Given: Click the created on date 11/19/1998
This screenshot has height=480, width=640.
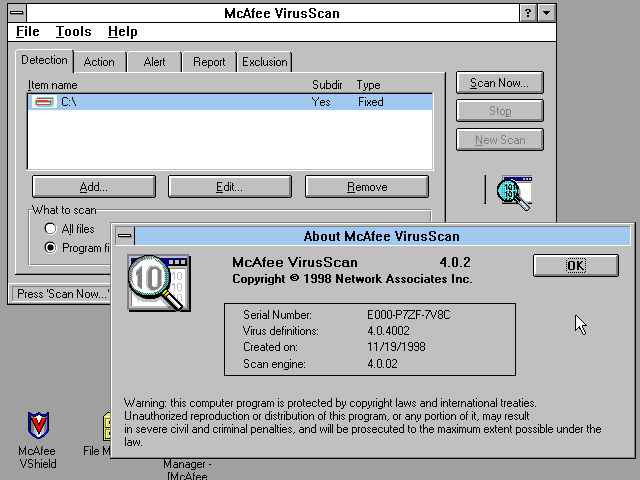Looking at the screenshot, I should point(396,347).
